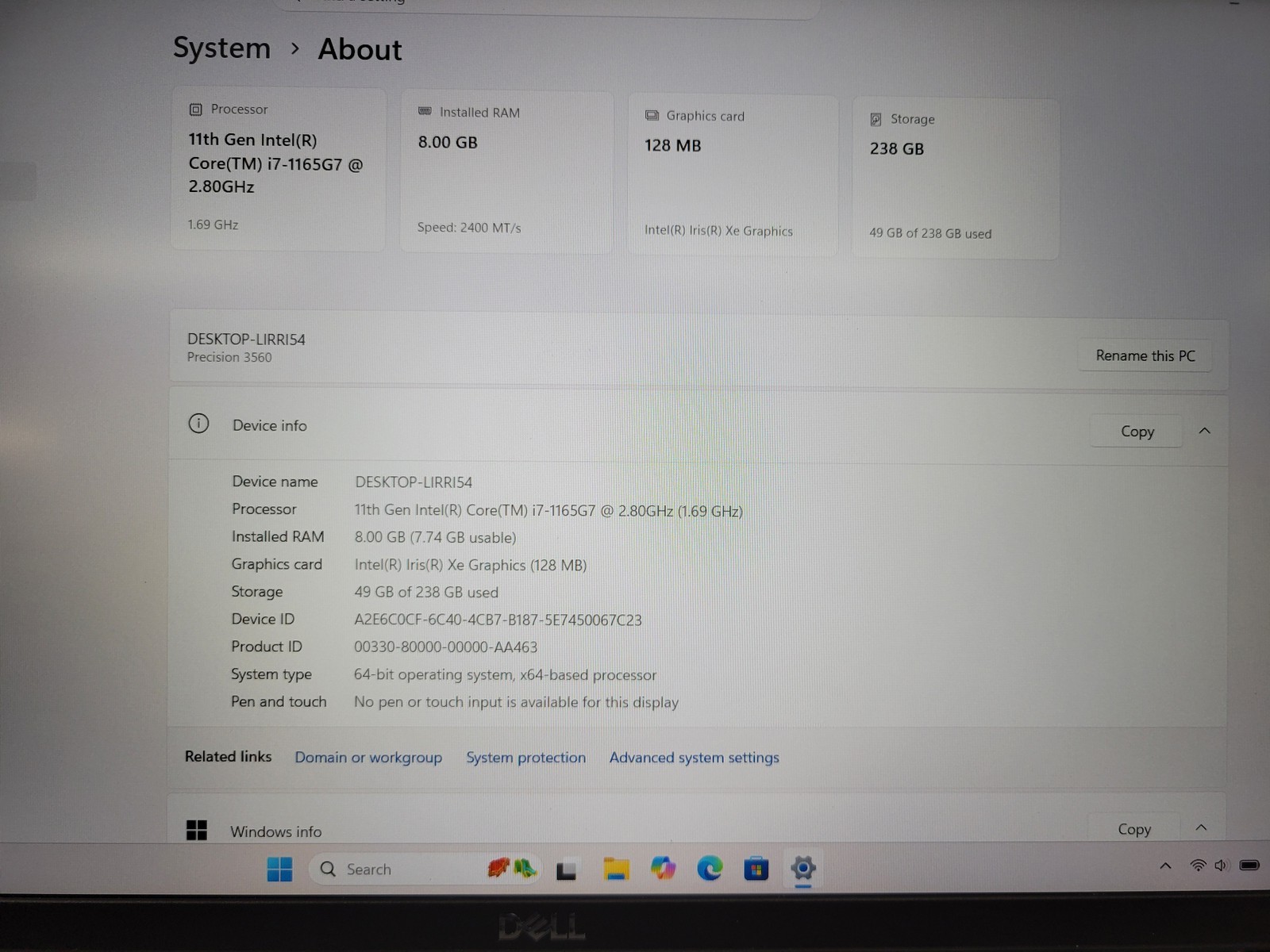
Task: Click the Processor row value in Device info
Action: 548,511
